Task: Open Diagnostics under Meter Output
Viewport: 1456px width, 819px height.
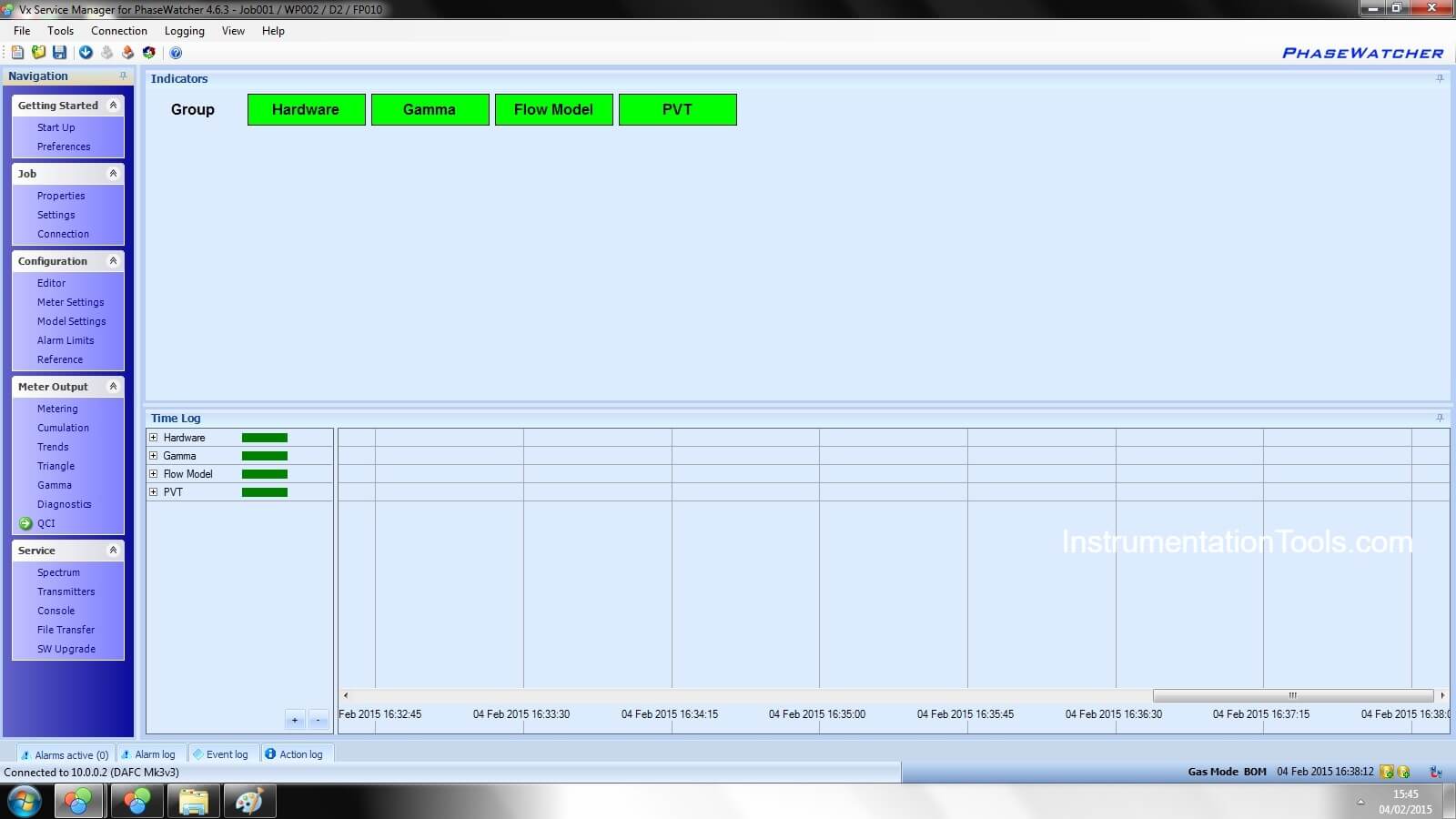Action: click(64, 504)
